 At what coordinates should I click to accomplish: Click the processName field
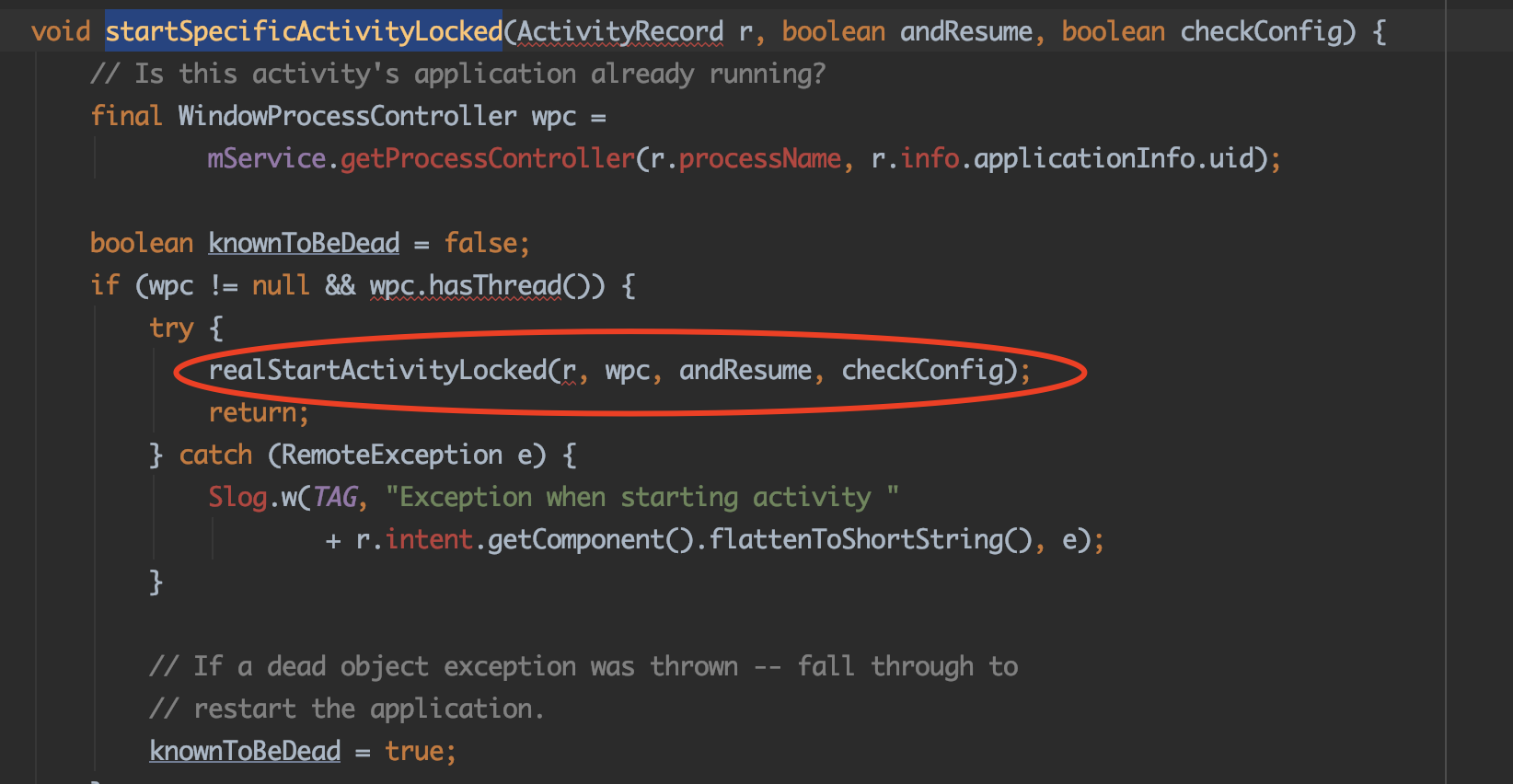click(760, 158)
